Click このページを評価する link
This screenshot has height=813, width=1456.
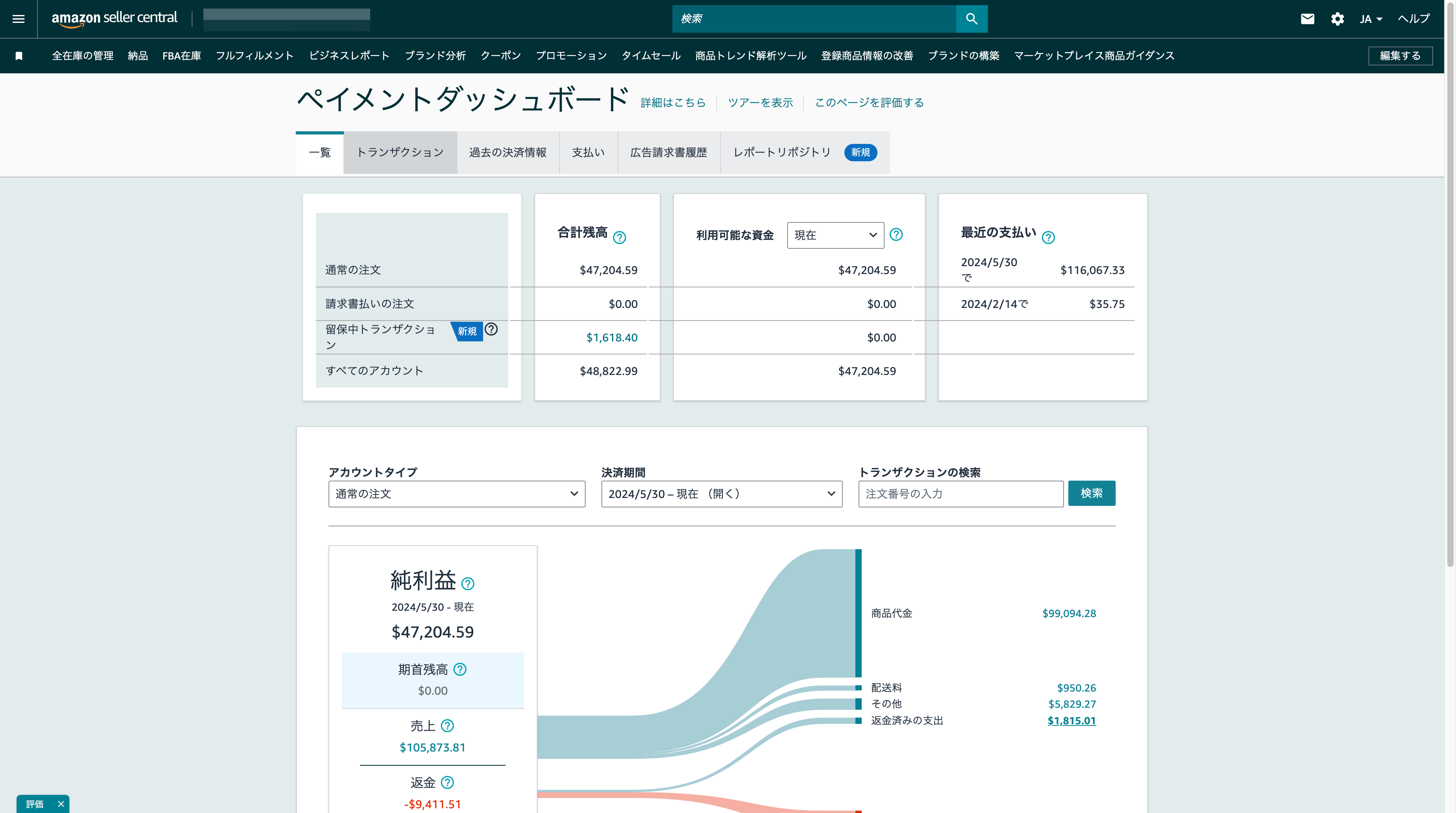coord(869,103)
